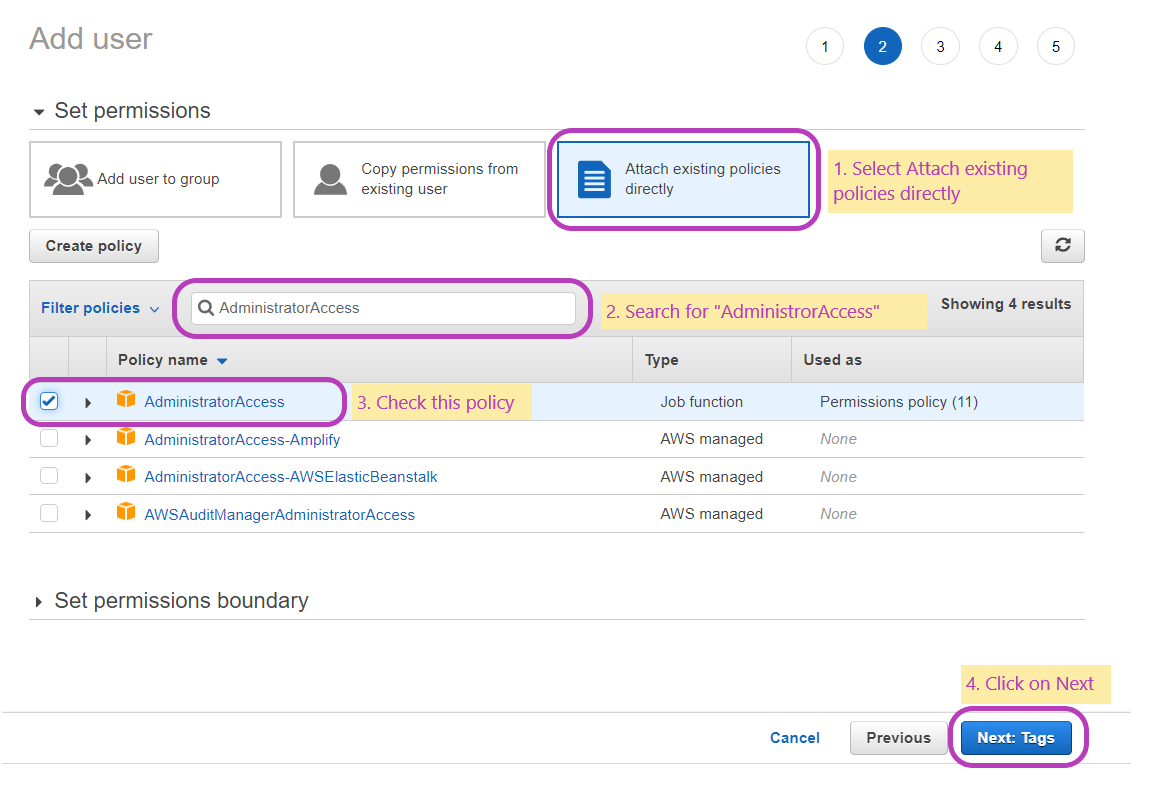Click the orange policy icon beside AdministratorAccess
Screen dimensions: 1160x788
tap(126, 400)
